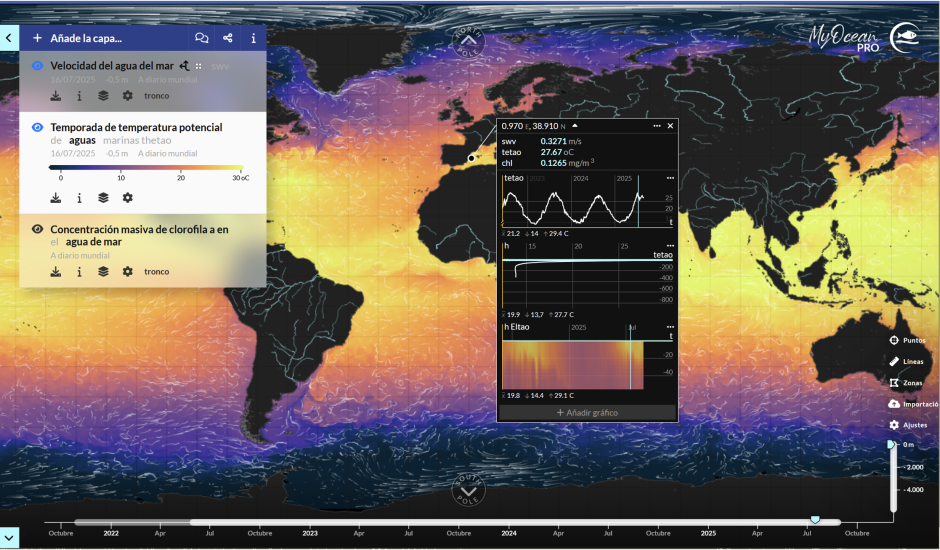Collapse the layers panel with left chevron

coord(8,38)
